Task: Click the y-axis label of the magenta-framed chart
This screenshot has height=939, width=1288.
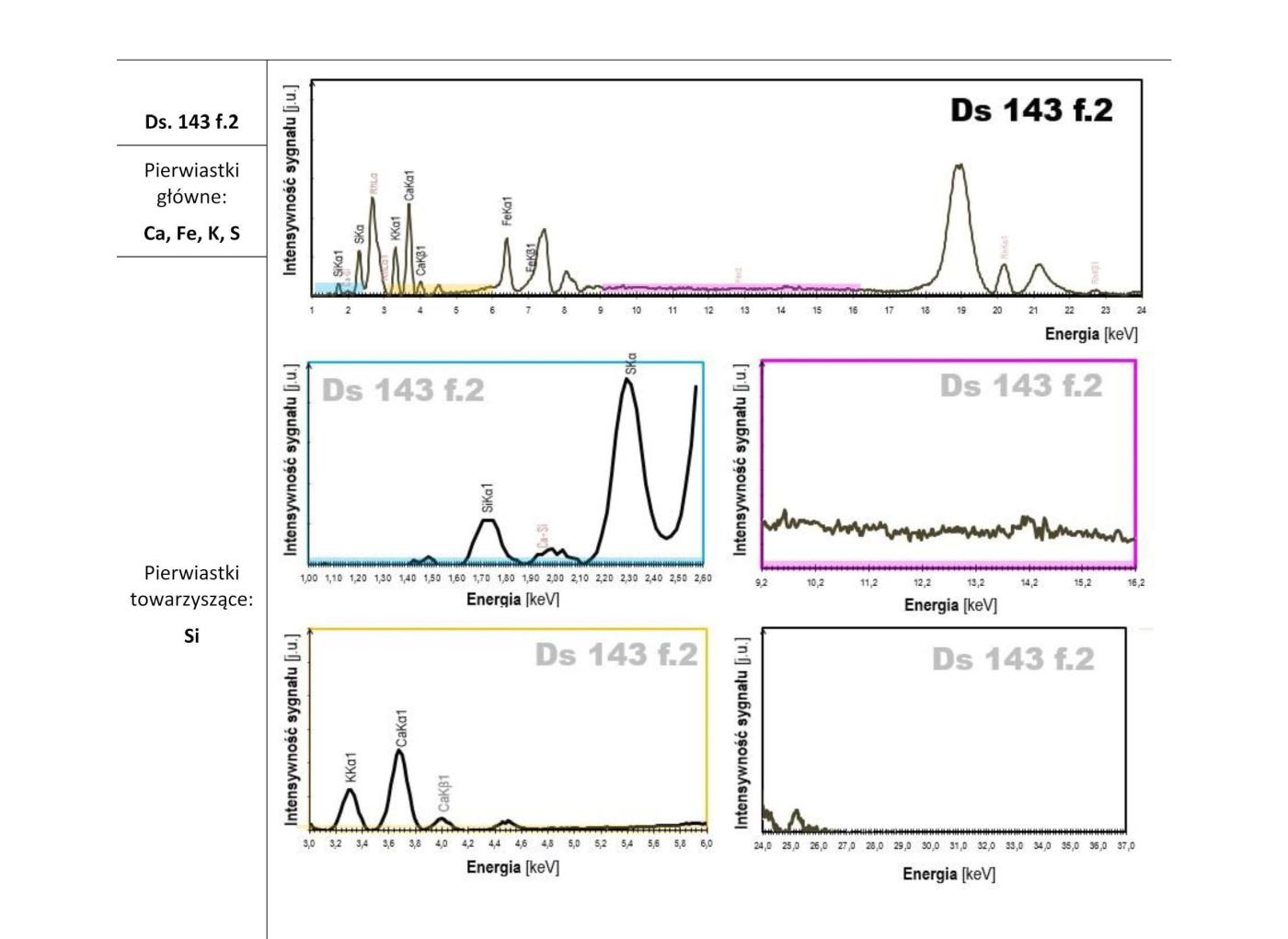Action: tap(741, 459)
